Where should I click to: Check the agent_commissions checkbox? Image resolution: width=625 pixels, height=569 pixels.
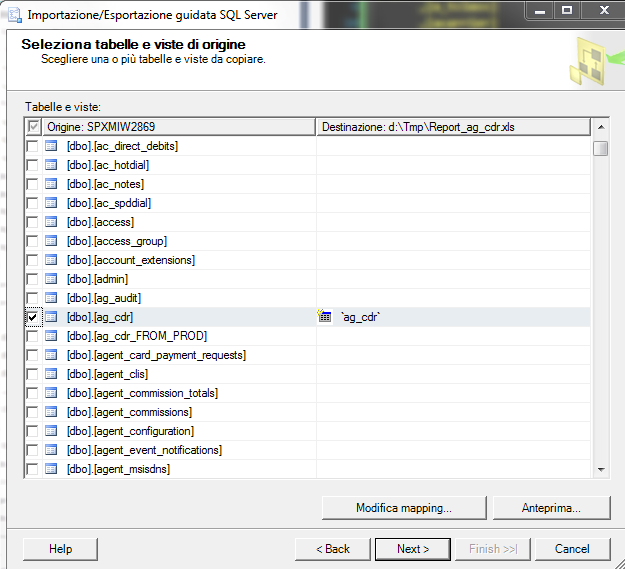click(x=32, y=412)
